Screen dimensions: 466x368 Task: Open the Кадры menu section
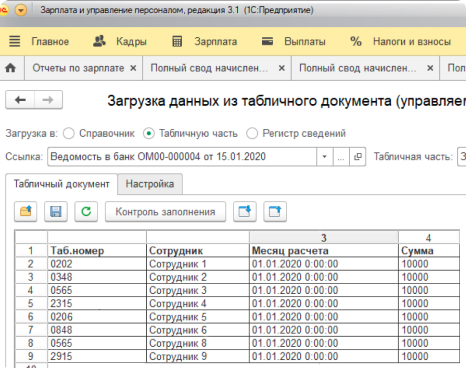point(131,41)
